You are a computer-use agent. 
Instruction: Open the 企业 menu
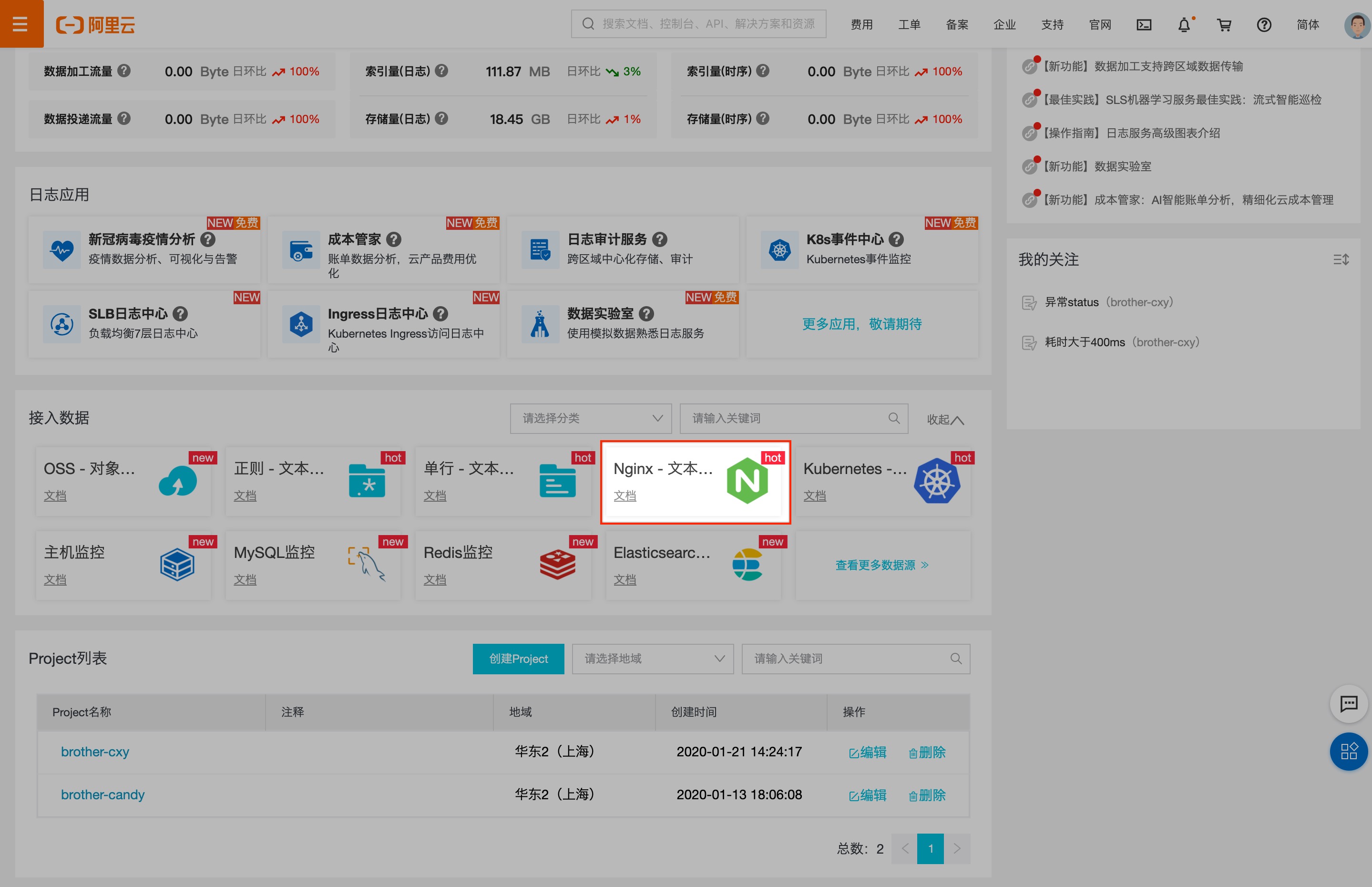(1004, 24)
